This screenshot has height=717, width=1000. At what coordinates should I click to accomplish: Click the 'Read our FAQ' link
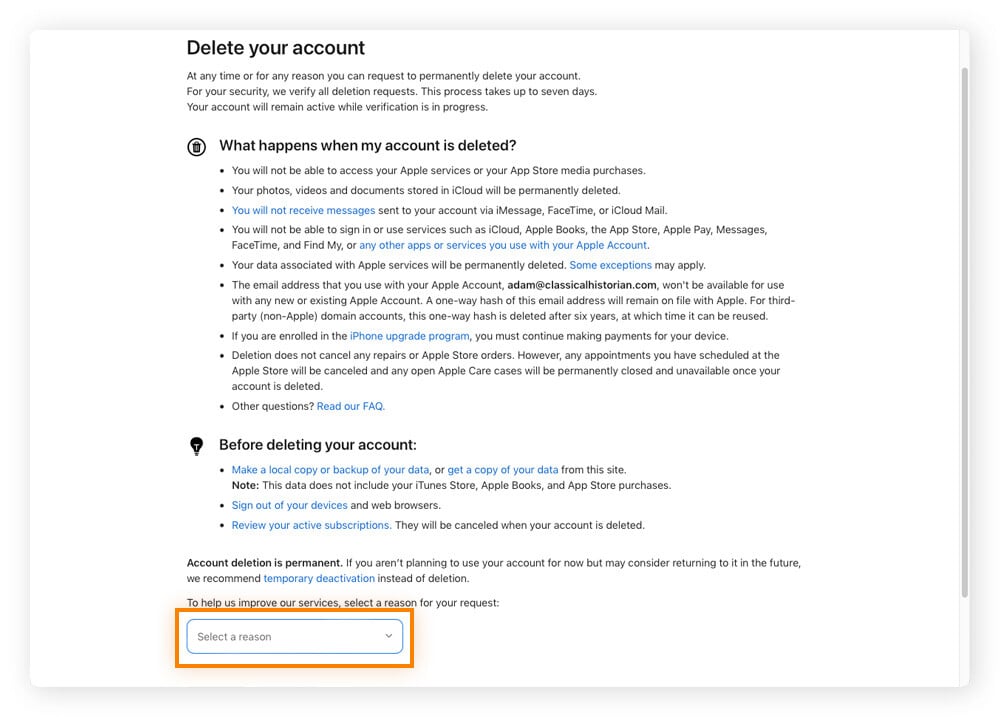tap(350, 407)
